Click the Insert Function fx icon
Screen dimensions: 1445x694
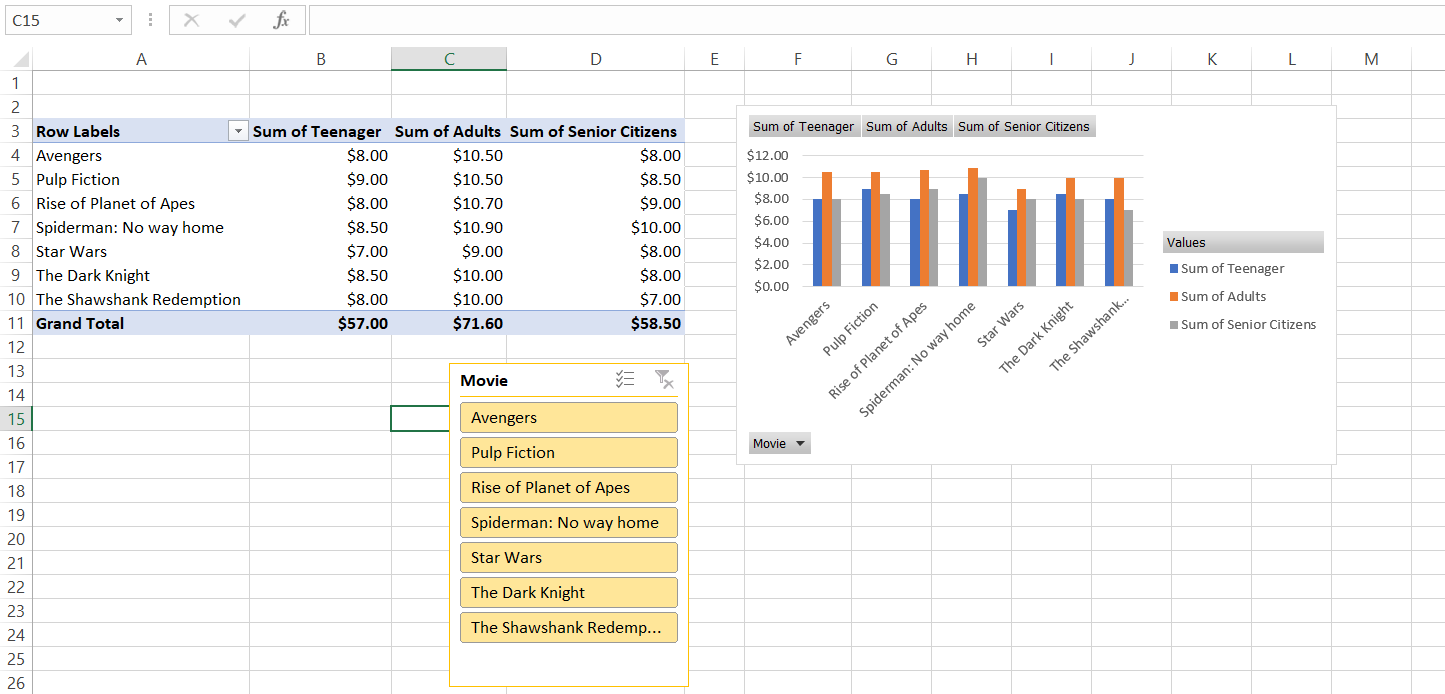click(281, 20)
